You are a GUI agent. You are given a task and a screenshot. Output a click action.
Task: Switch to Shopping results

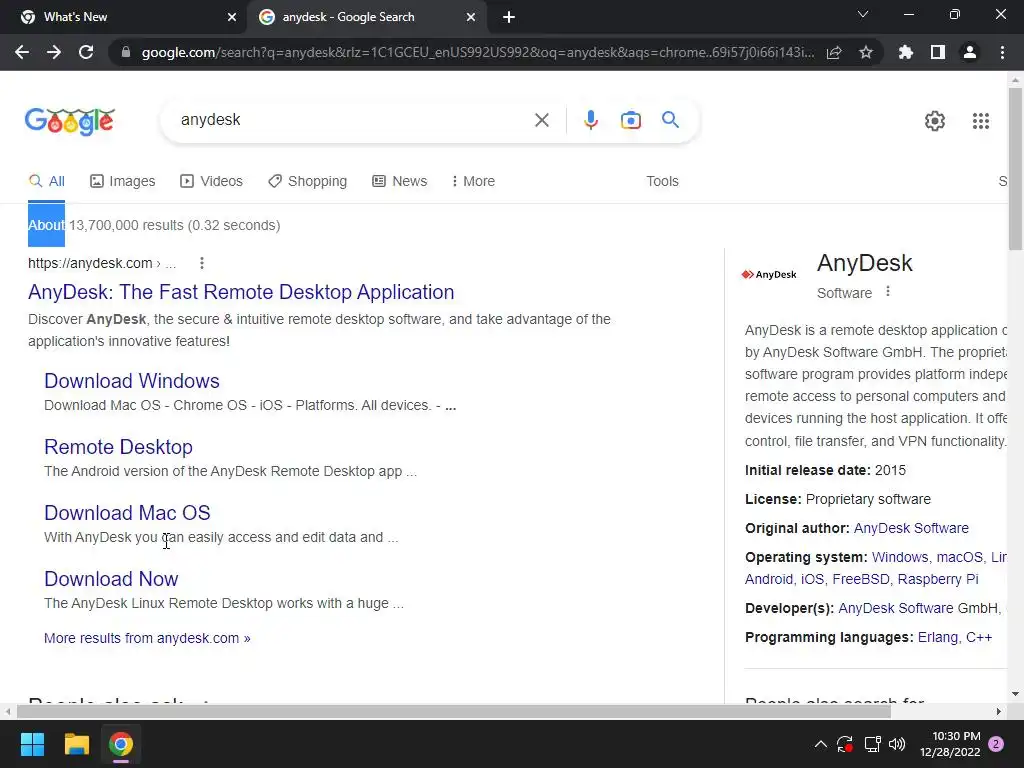(308, 182)
